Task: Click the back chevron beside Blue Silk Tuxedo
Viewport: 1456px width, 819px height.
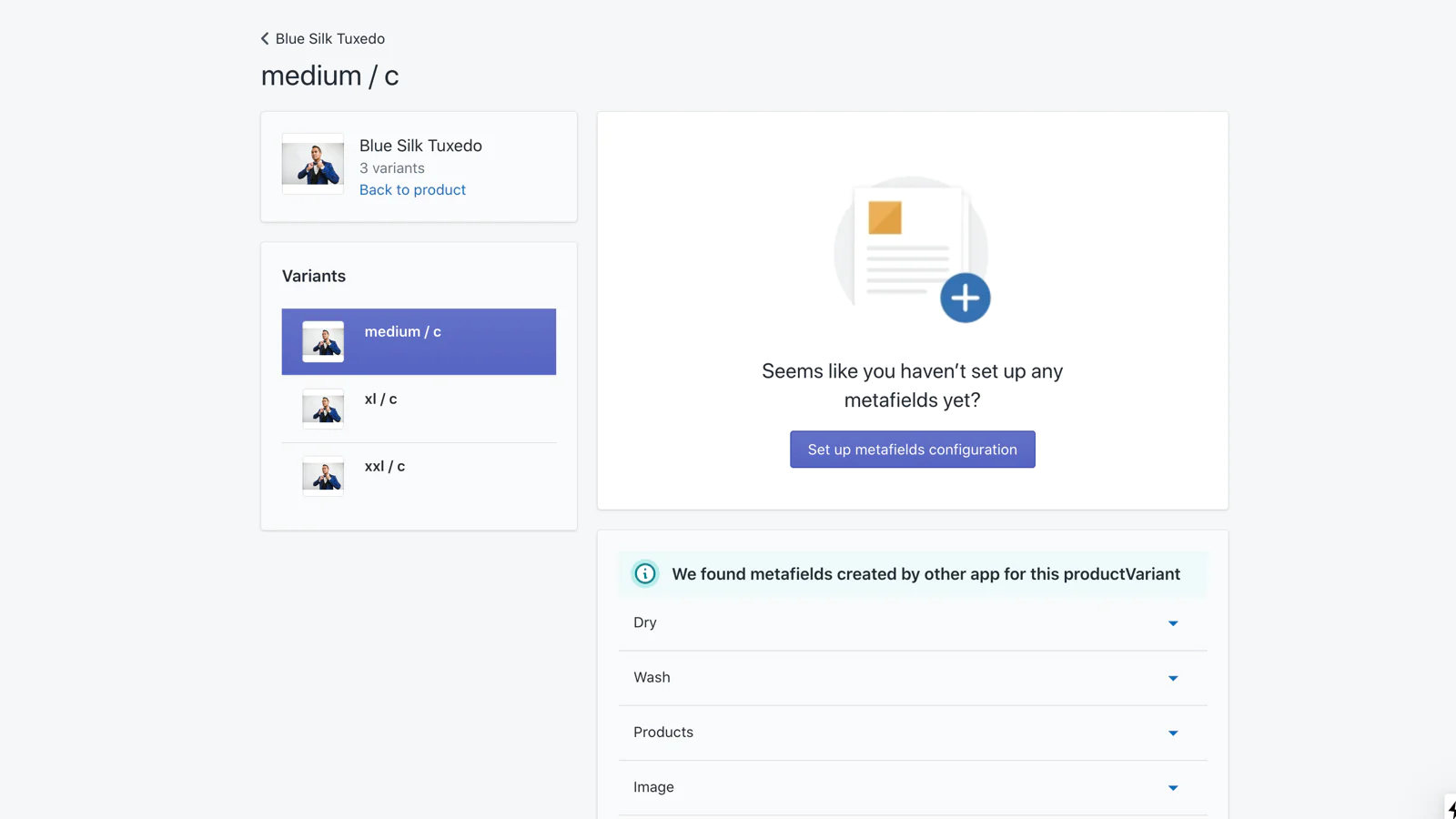Action: tap(265, 38)
